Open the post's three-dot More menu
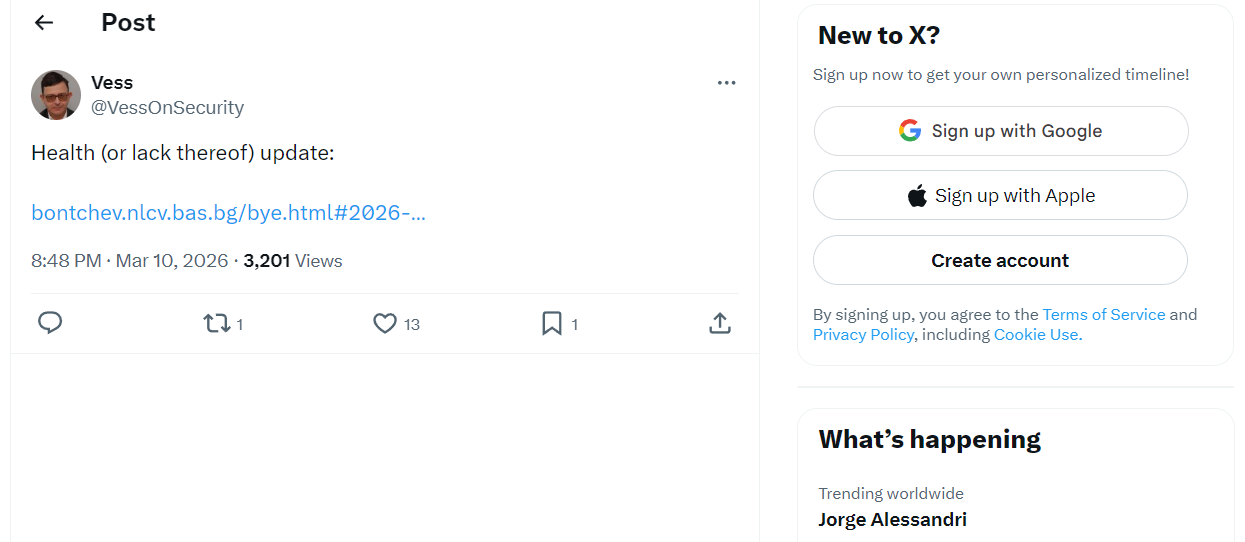This screenshot has width=1245, height=542. [x=727, y=83]
